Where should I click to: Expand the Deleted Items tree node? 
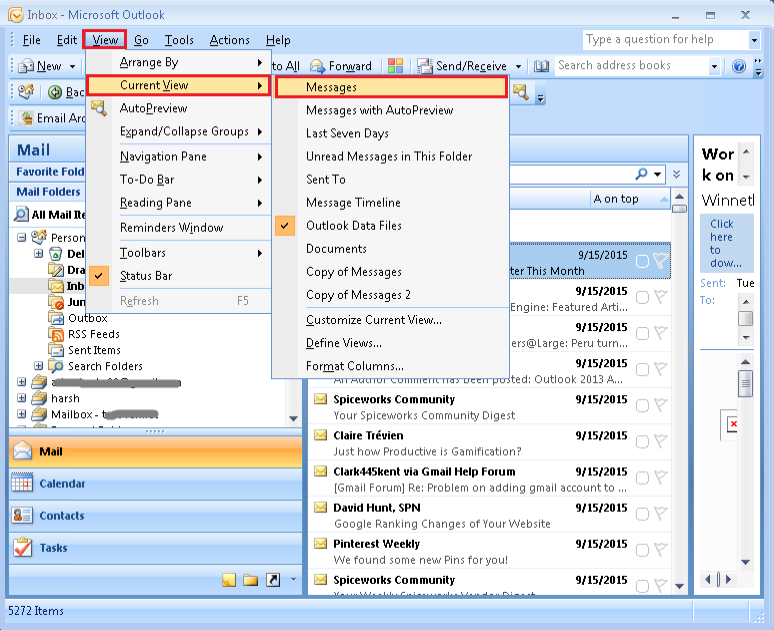pos(39,254)
